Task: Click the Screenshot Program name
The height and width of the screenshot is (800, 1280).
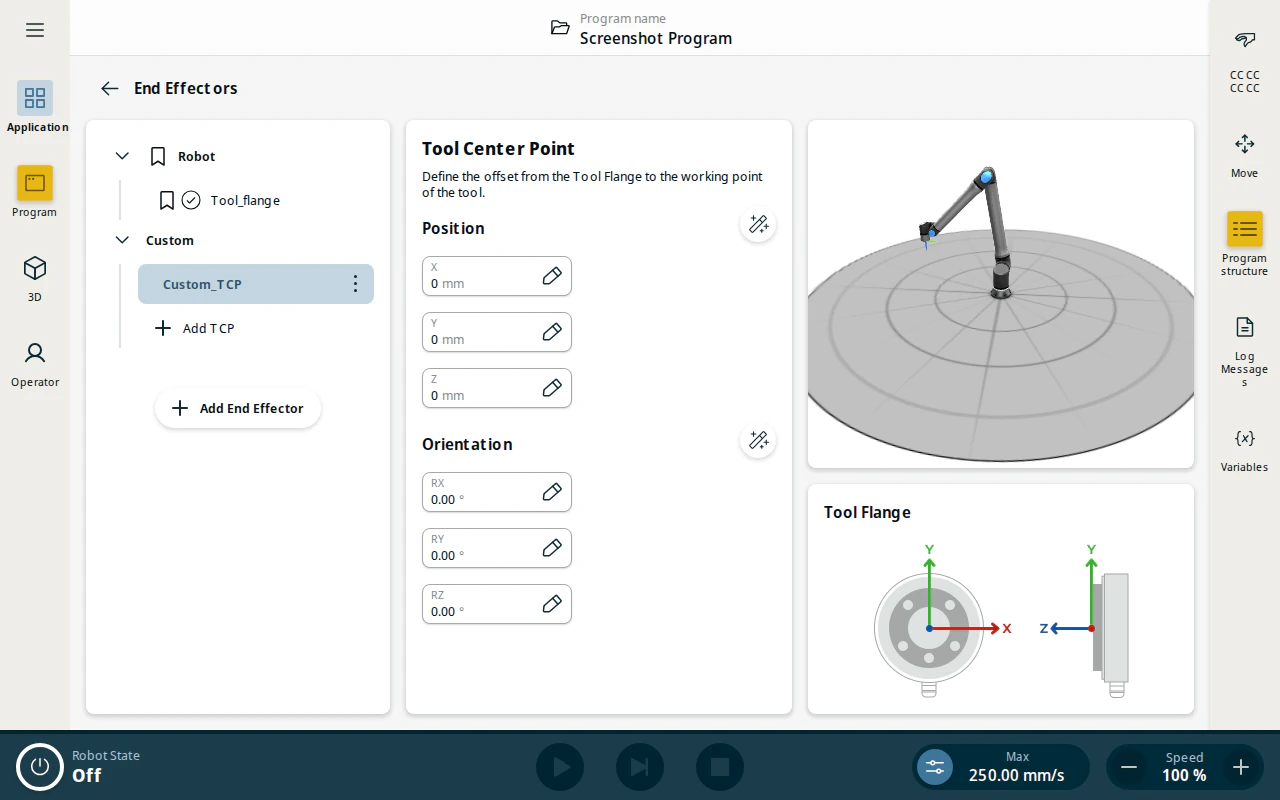Action: [656, 38]
